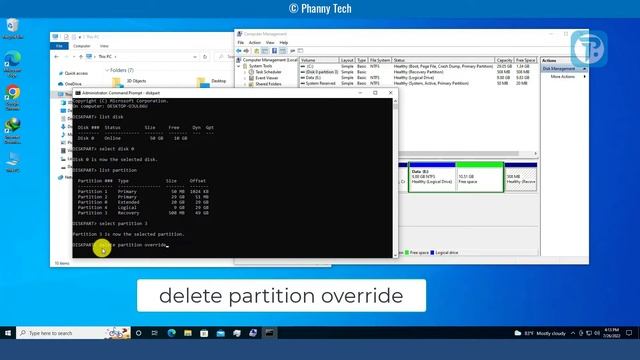Click Back arrow in Computer Management toolbar

tap(239, 51)
